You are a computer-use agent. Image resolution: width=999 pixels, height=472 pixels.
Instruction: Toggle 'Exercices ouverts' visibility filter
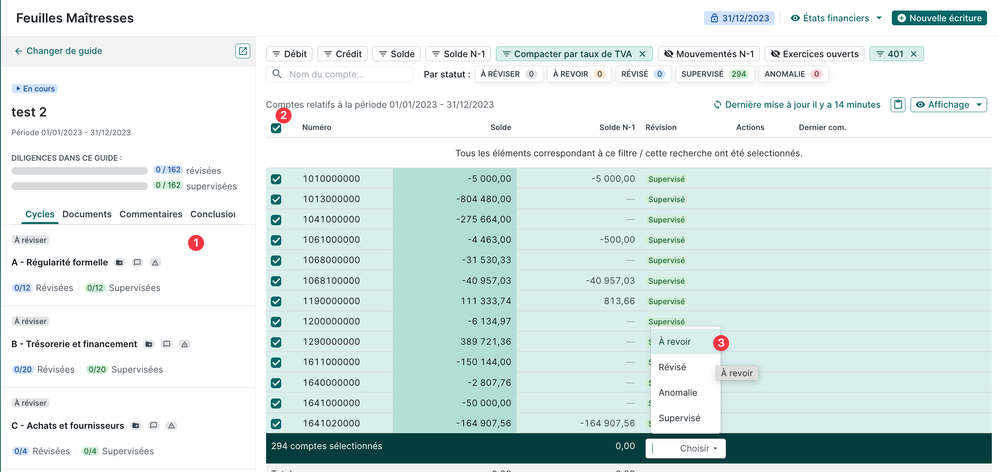pos(815,54)
